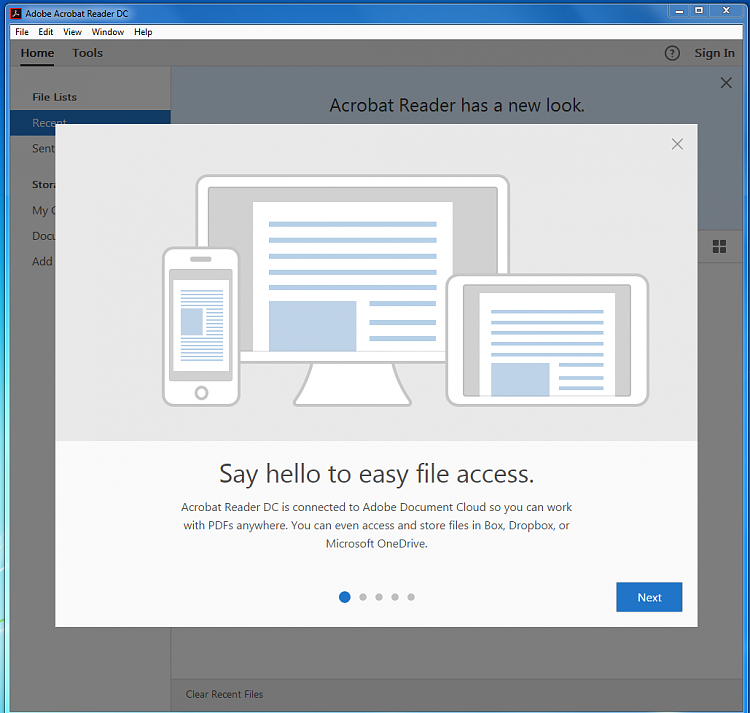This screenshot has height=713, width=750.
Task: Minimize the Adobe Acrobat Reader DC window
Action: click(679, 11)
